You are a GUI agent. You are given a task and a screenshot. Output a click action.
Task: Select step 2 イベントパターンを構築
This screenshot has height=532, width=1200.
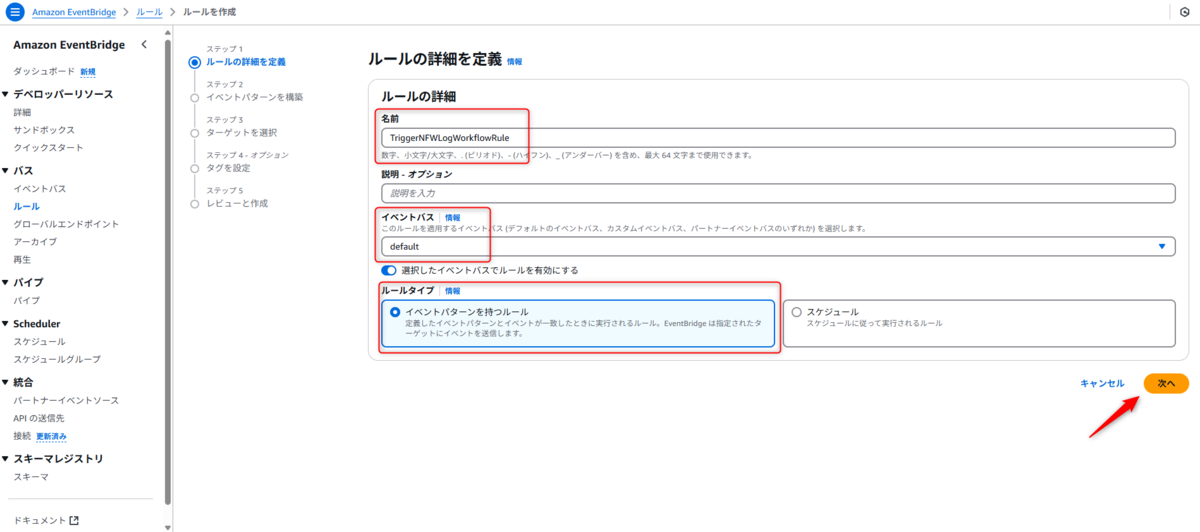pyautogui.click(x=254, y=97)
